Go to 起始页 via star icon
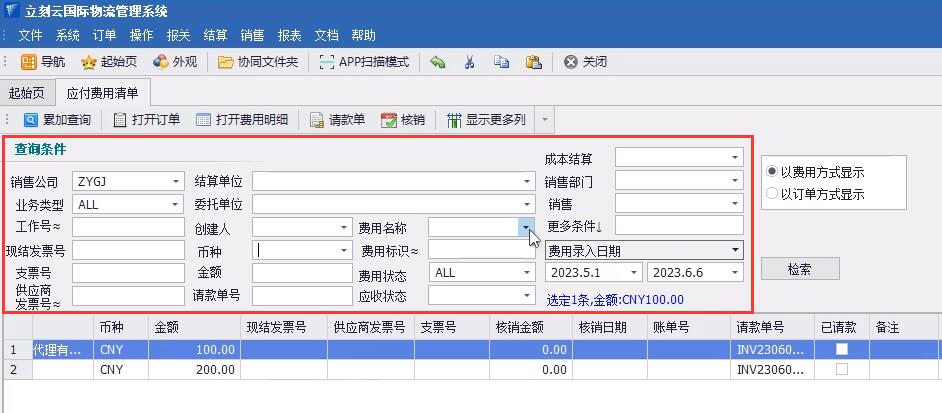The image size is (942, 413). 109,62
